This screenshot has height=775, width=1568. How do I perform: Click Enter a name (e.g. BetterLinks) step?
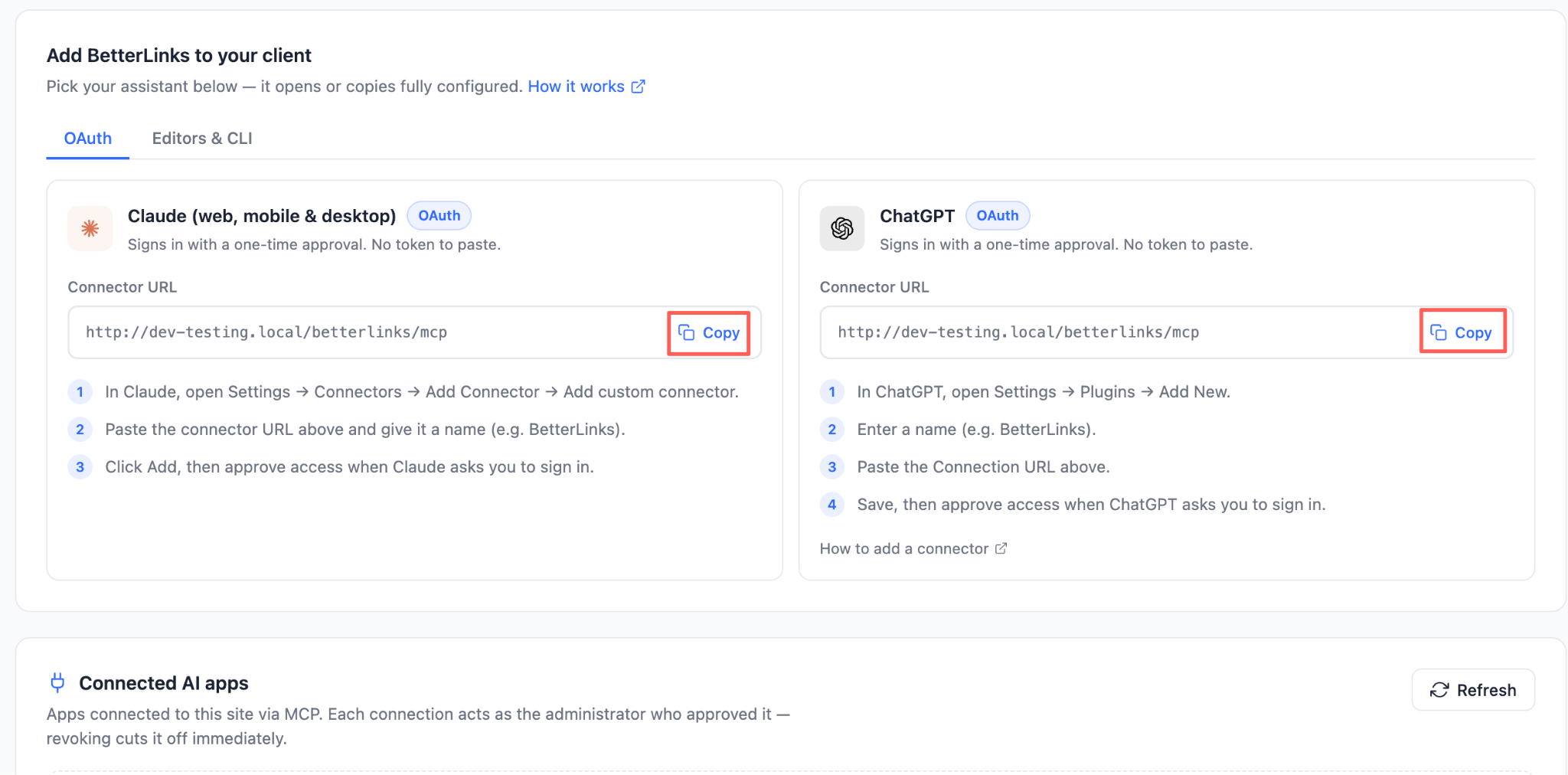(977, 430)
